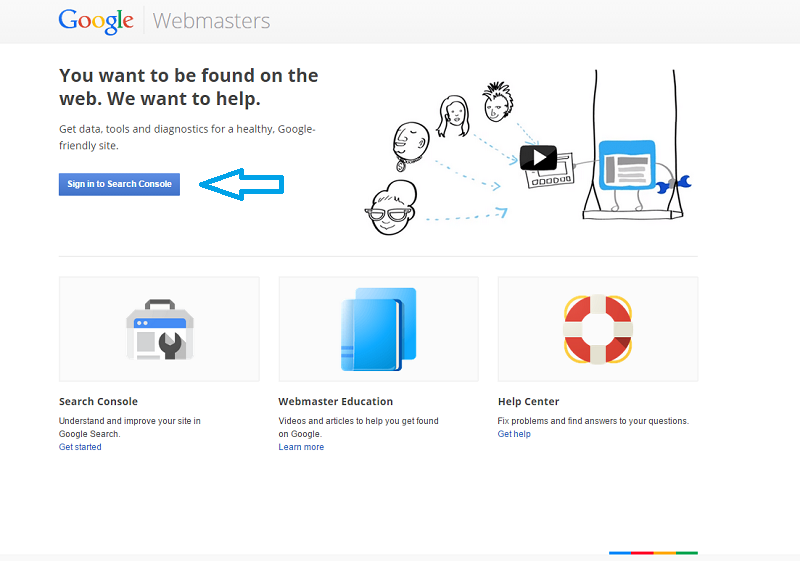Follow the Get started link

tap(80, 447)
